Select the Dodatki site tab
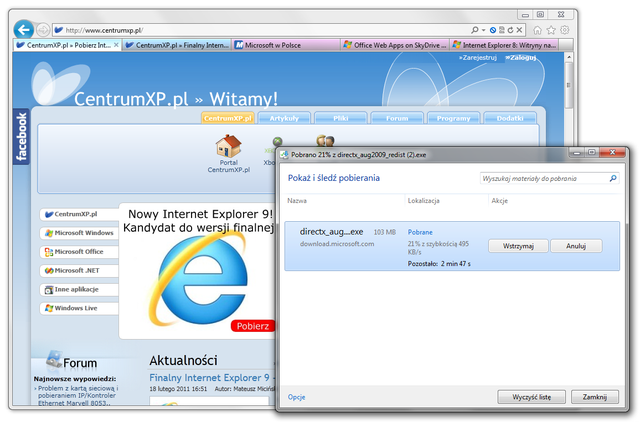 coord(510,118)
